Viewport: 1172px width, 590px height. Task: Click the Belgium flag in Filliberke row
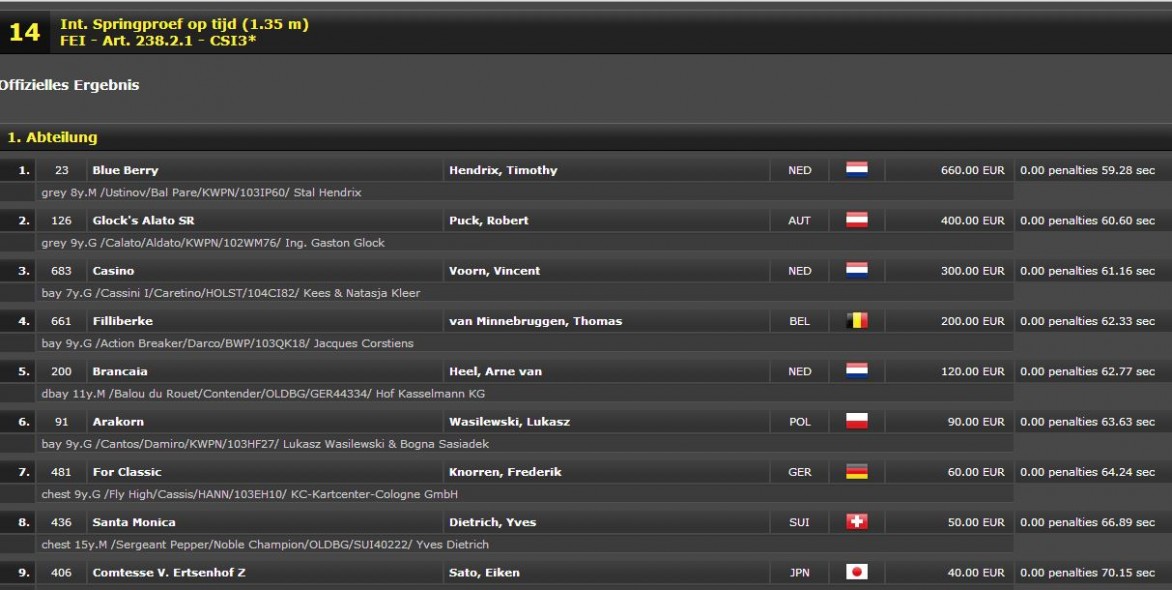coord(857,321)
